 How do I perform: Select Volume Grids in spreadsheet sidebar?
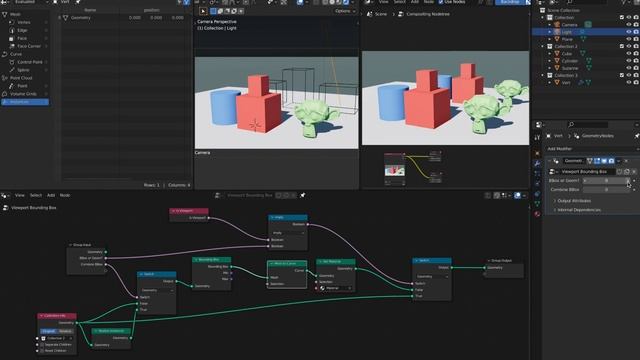click(x=23, y=94)
